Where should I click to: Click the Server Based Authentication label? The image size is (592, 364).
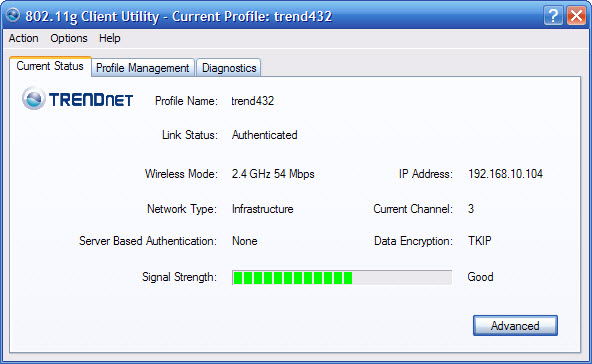pyautogui.click(x=148, y=241)
